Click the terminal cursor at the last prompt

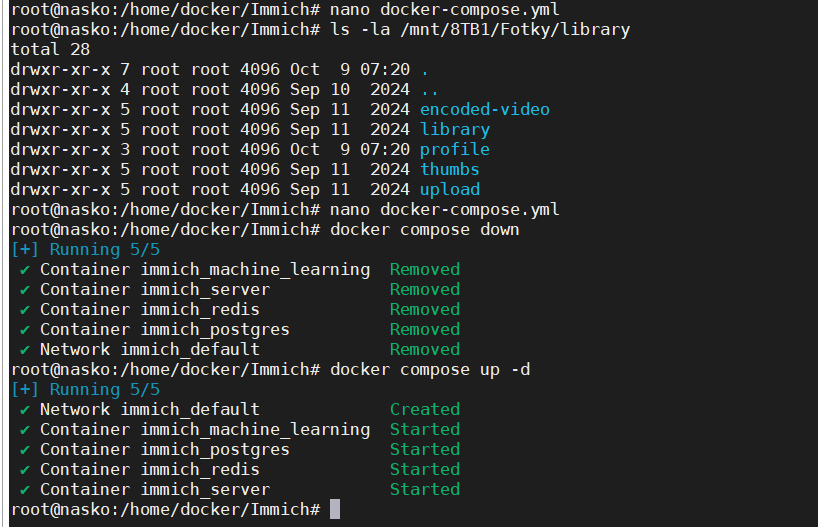pos(335,509)
